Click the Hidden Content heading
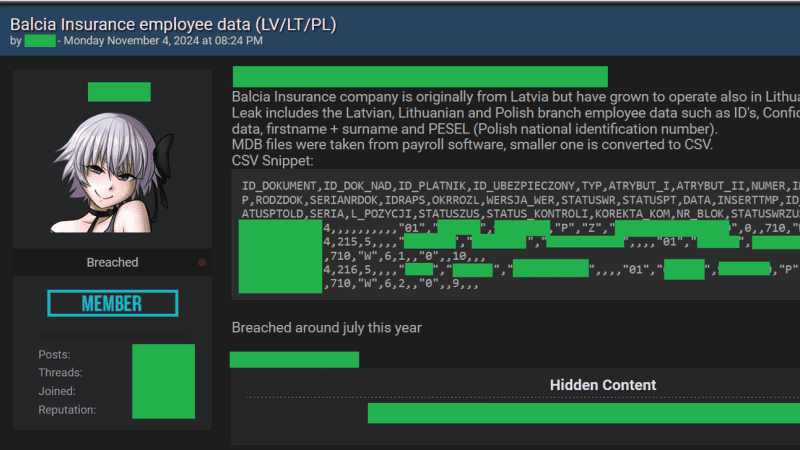 click(603, 385)
